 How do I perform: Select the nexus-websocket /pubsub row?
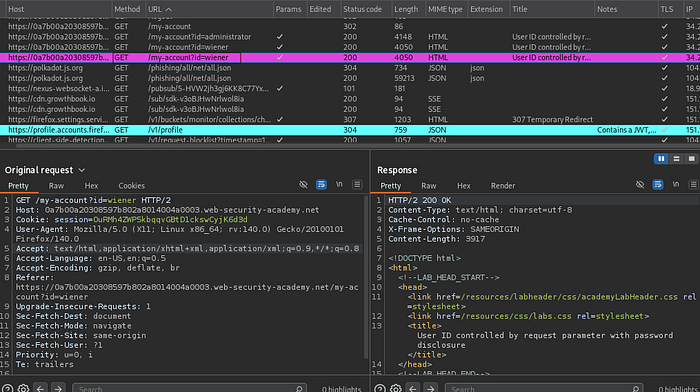(350, 88)
